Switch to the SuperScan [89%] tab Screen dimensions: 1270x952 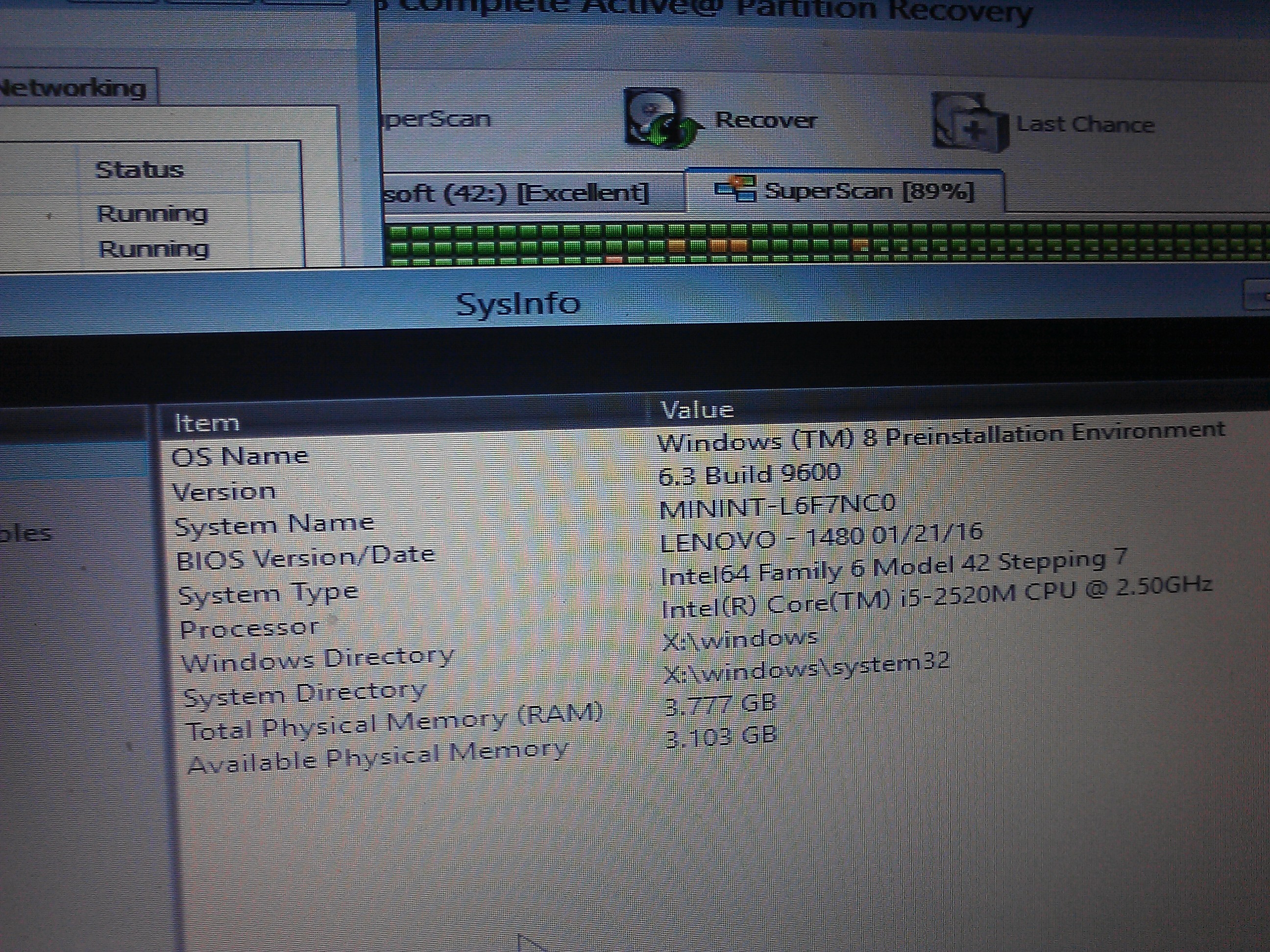[x=868, y=191]
